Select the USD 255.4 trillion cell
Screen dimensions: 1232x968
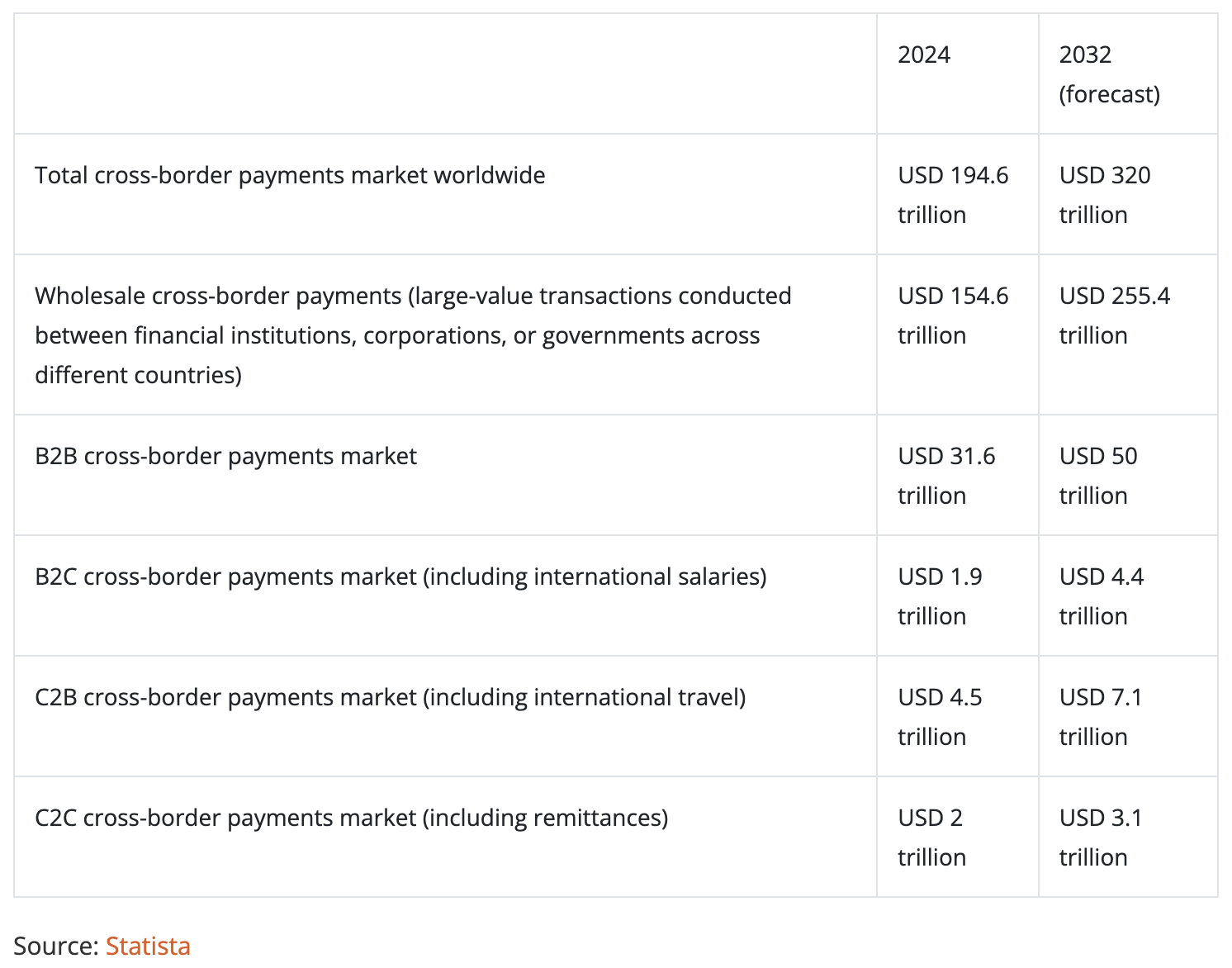1114,316
